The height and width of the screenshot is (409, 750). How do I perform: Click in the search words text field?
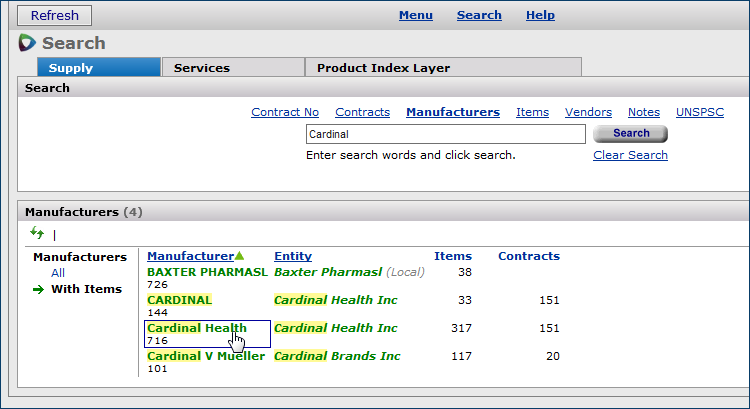(x=445, y=134)
